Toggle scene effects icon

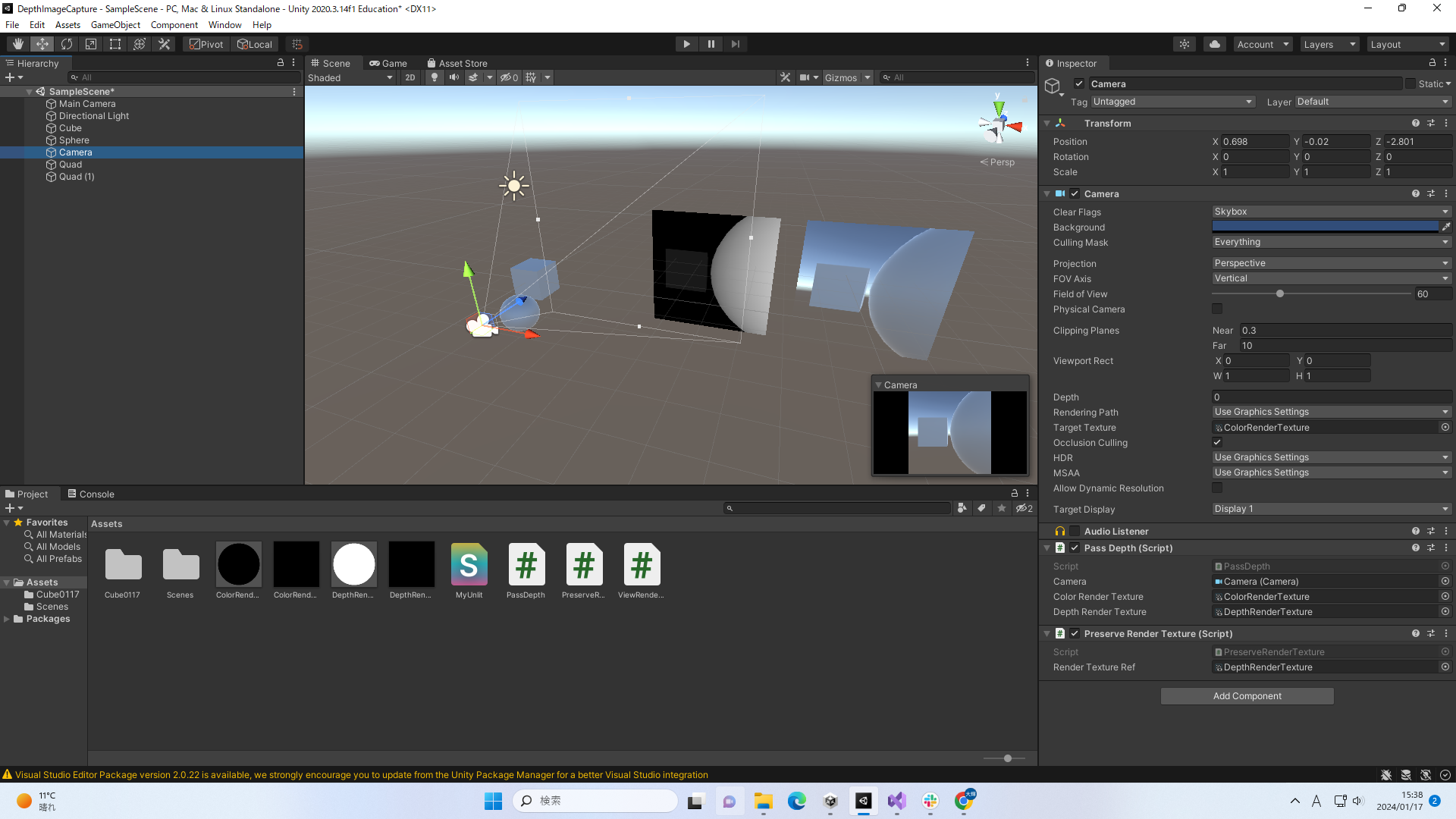(473, 77)
